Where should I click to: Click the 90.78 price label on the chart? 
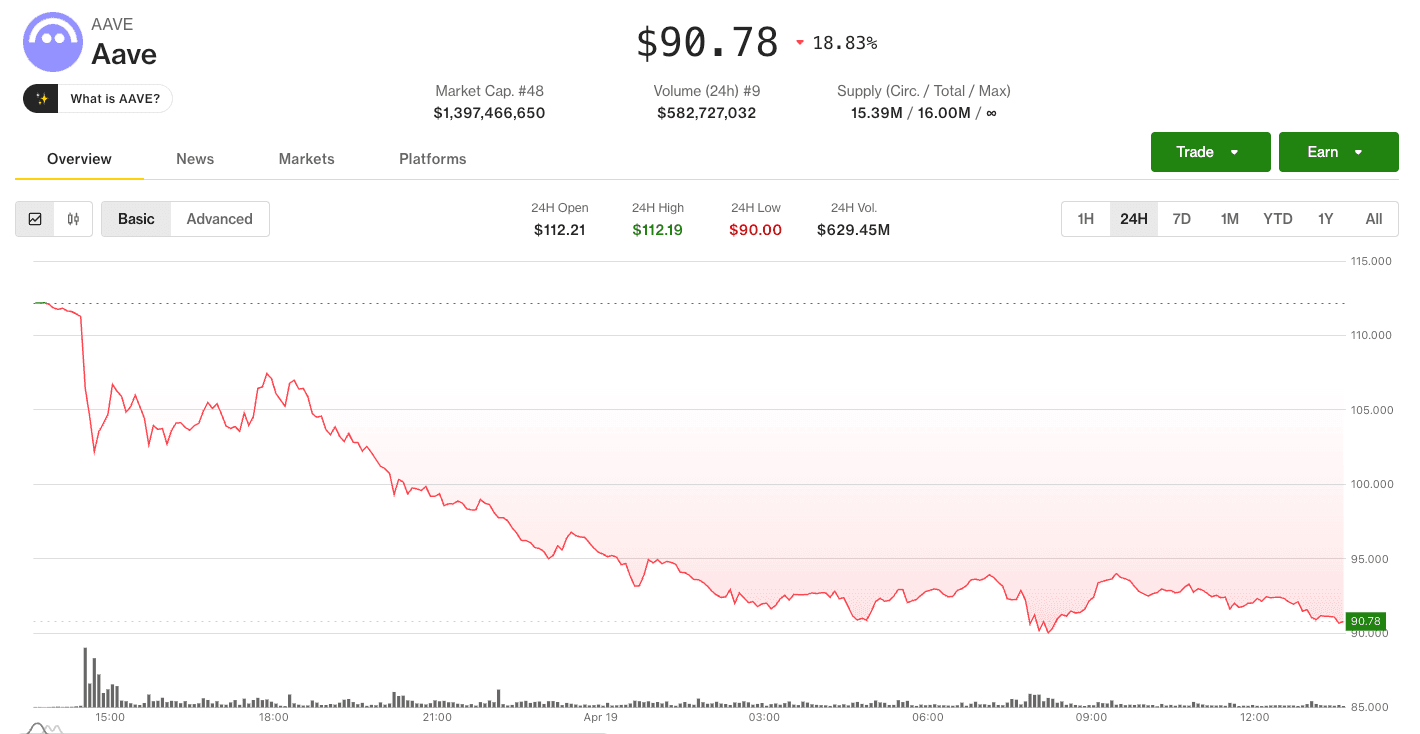(1365, 620)
